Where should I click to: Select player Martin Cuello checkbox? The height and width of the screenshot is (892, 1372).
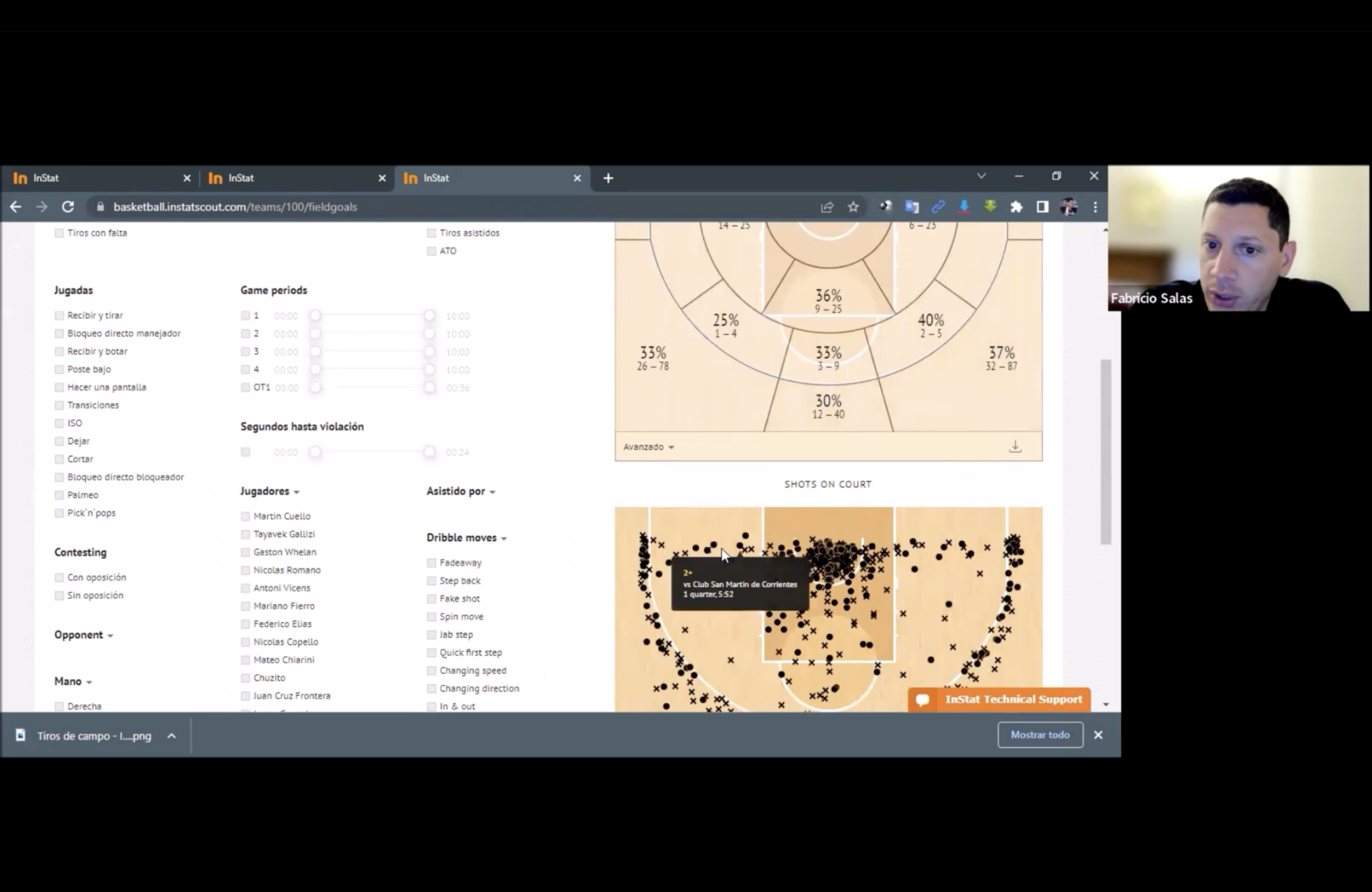[245, 516]
